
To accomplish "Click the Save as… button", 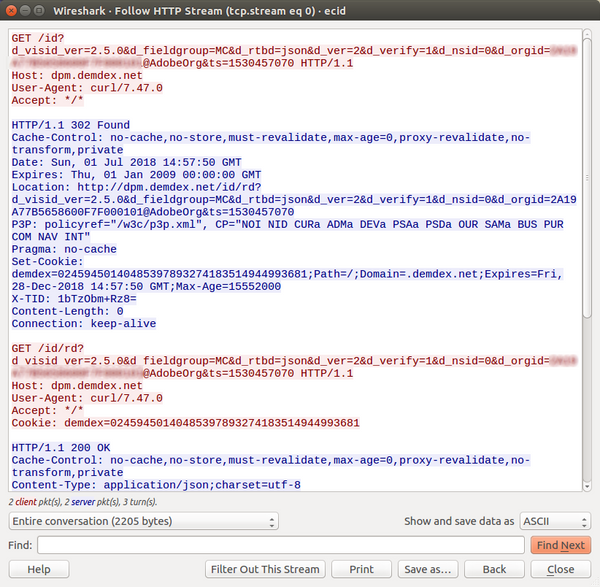I will (428, 569).
